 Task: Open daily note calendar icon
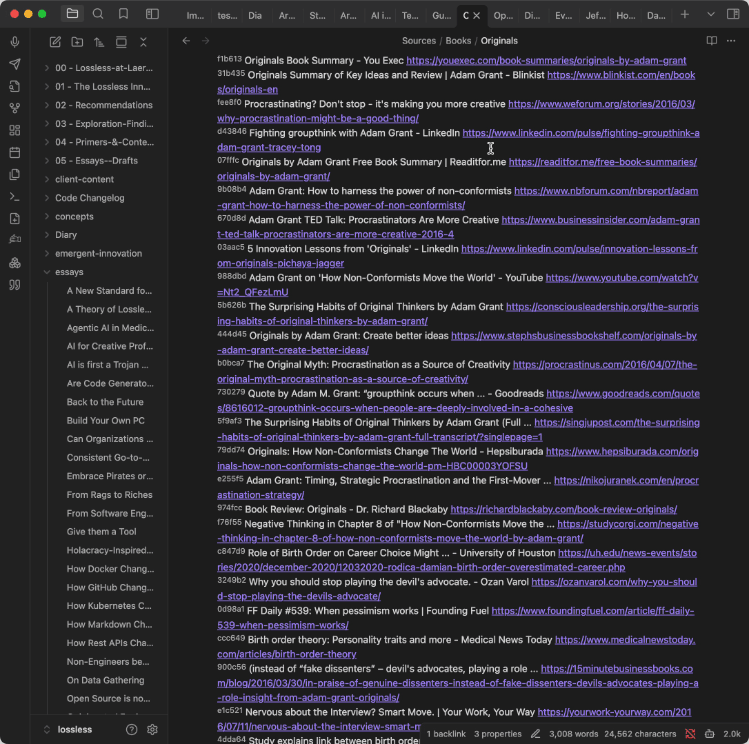click(x=15, y=153)
